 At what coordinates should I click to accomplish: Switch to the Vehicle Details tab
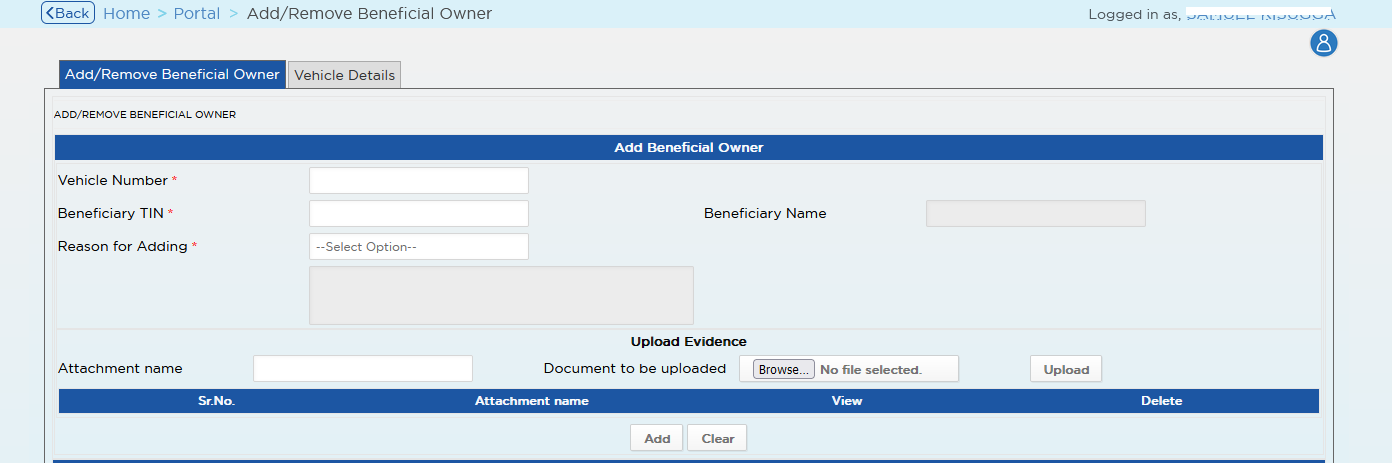click(345, 75)
